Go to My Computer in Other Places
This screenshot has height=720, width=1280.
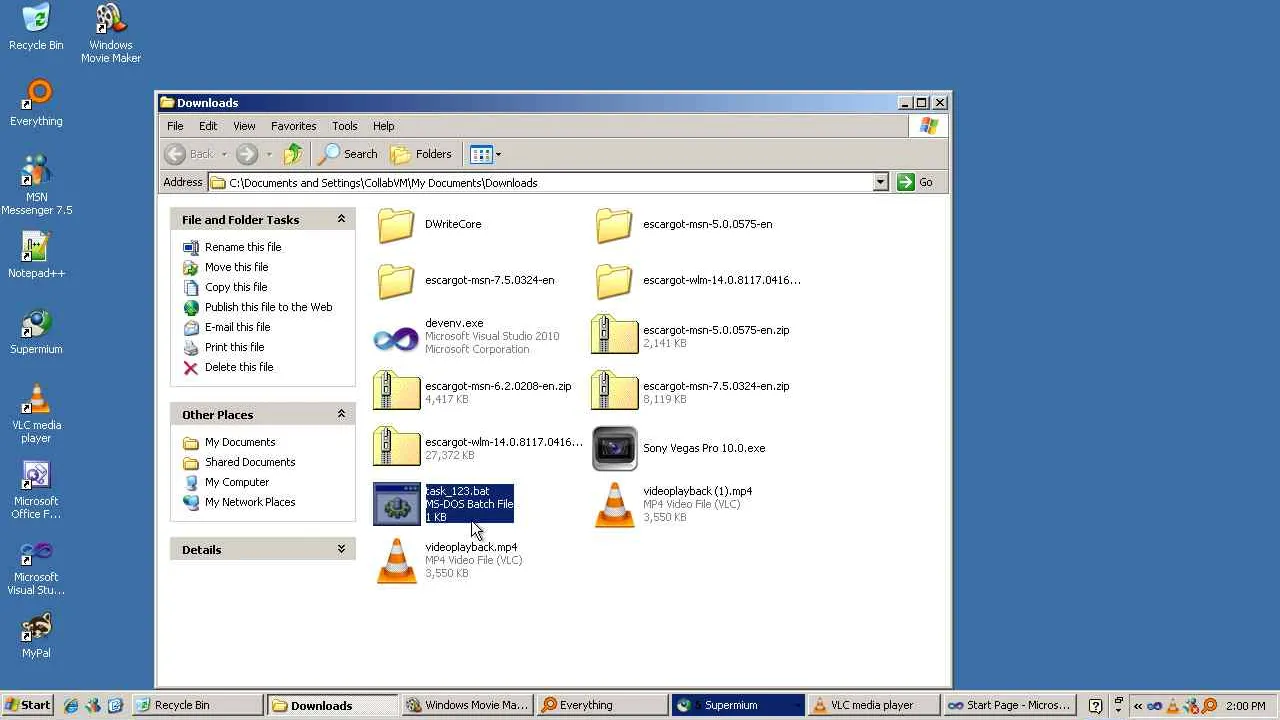pos(237,482)
